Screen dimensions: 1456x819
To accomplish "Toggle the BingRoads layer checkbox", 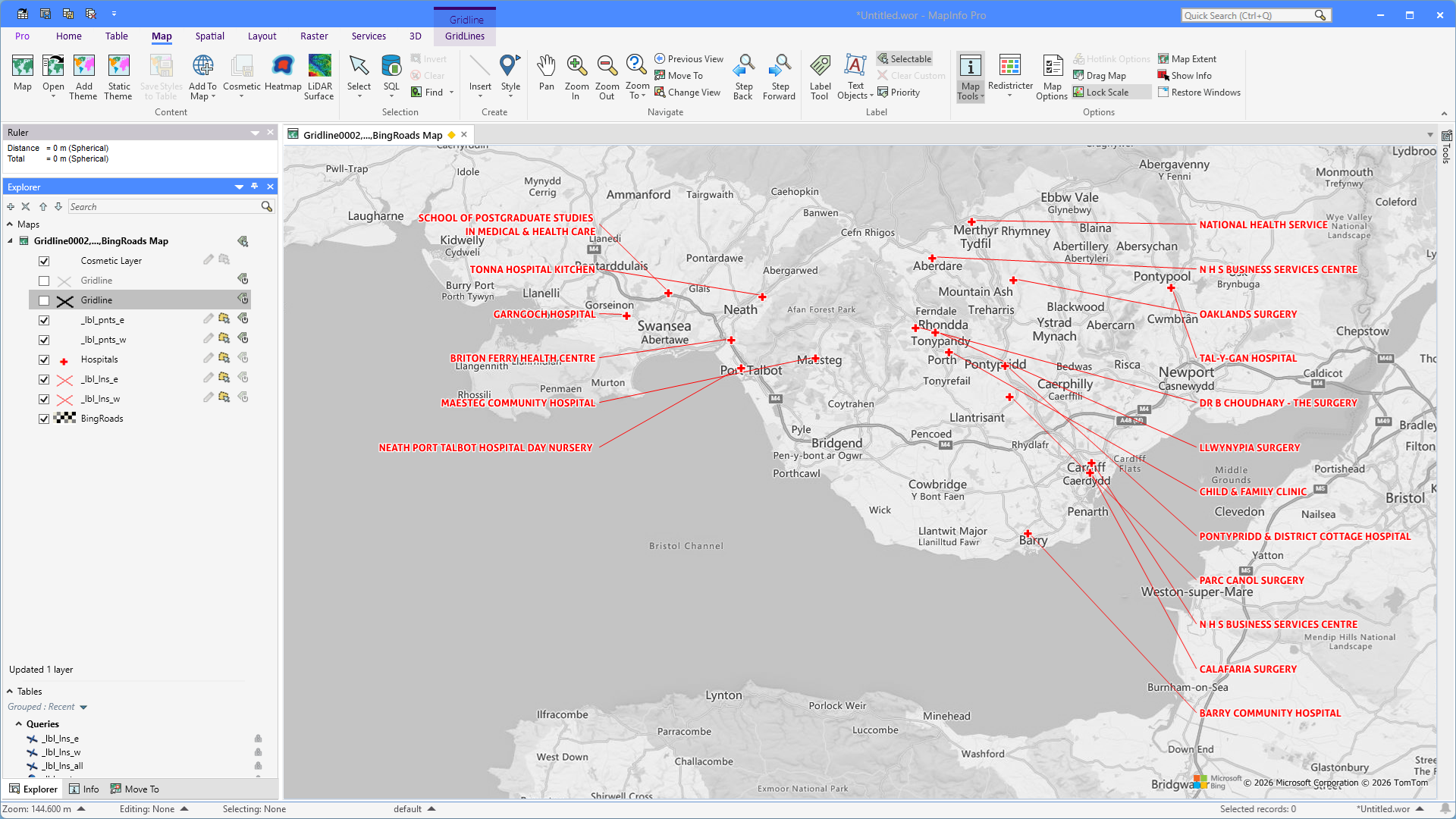I will click(44, 419).
